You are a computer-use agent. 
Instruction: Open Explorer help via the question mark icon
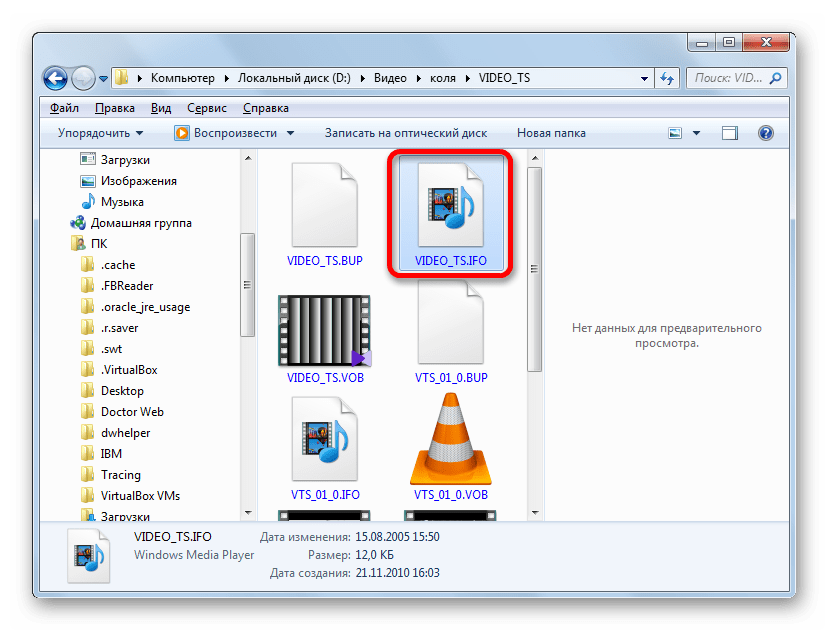[x=765, y=132]
